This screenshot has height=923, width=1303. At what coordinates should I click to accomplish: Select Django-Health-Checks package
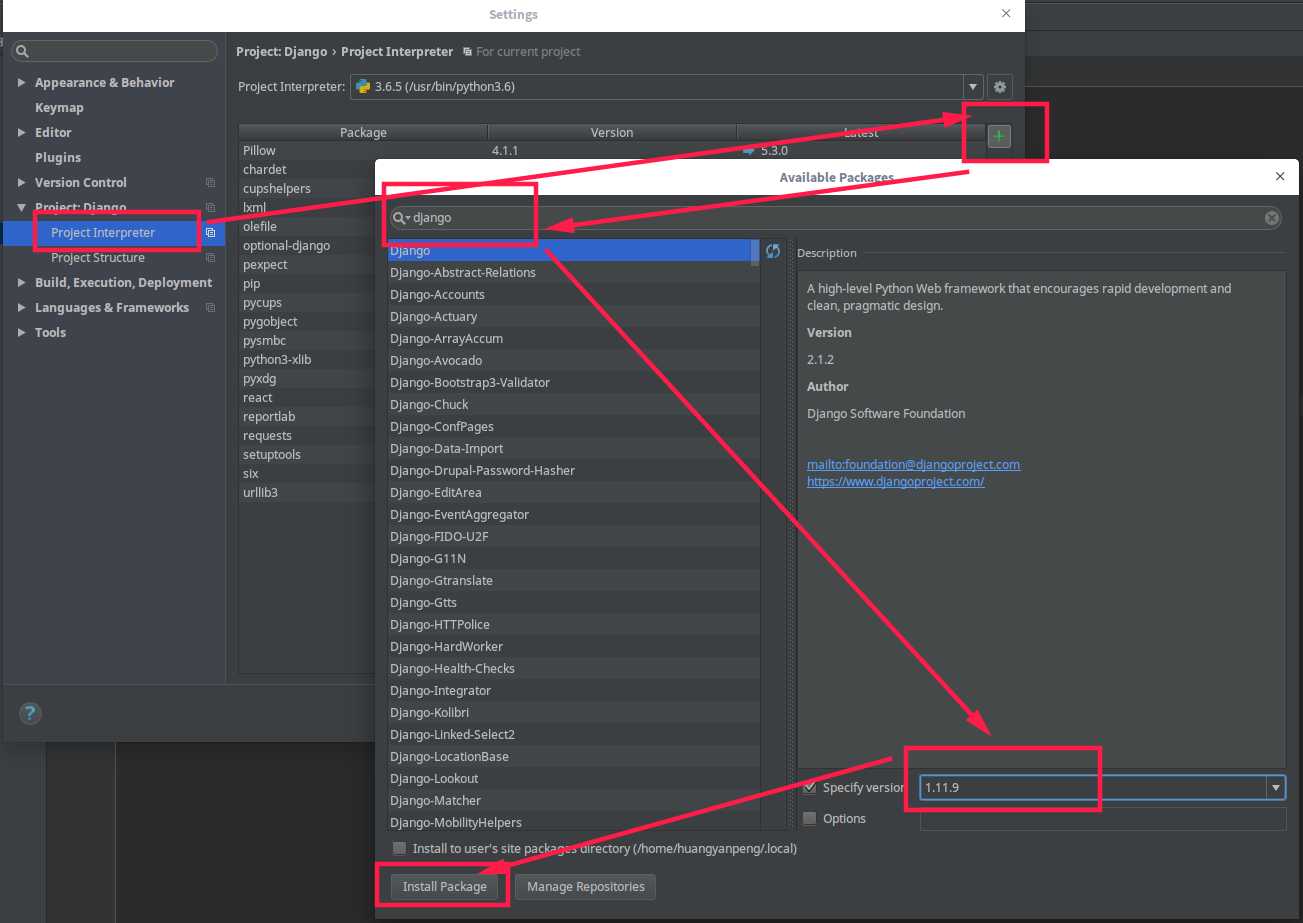pyautogui.click(x=573, y=669)
